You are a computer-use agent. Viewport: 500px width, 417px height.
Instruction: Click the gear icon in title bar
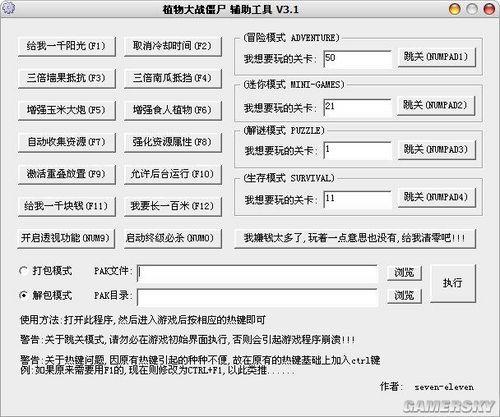pos(9,8)
